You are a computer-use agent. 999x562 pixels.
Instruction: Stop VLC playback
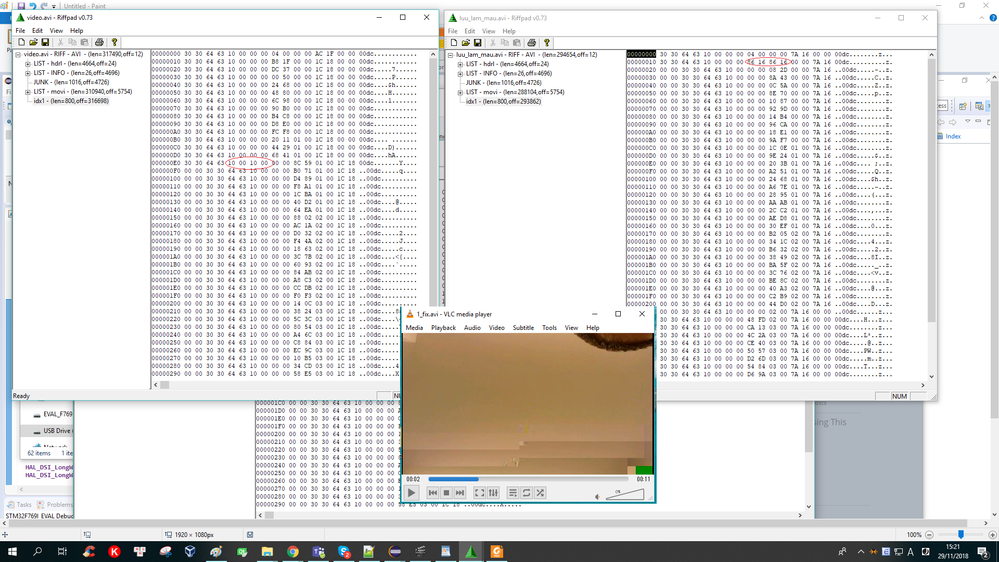pyautogui.click(x=446, y=493)
